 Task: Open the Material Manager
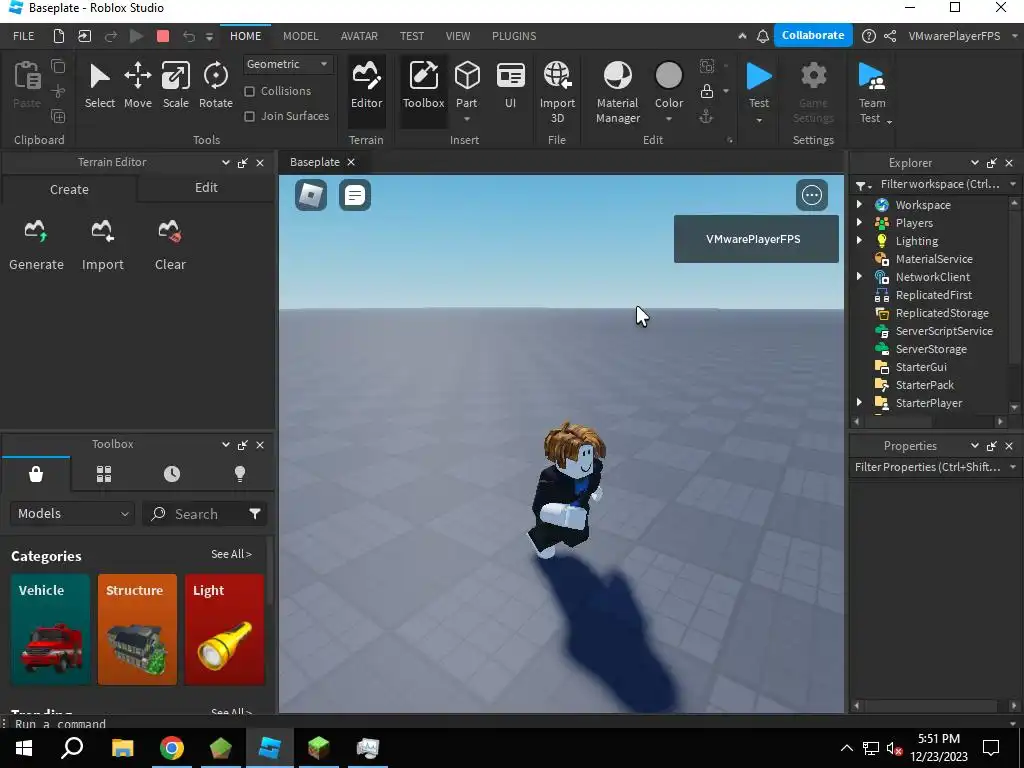[618, 91]
